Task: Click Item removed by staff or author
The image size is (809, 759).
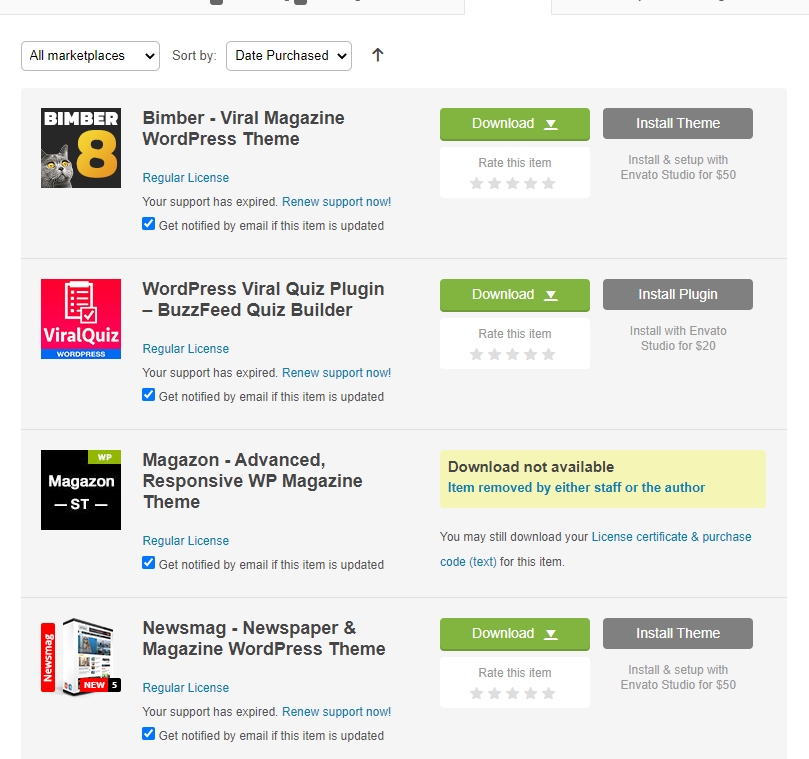Action: [x=576, y=488]
